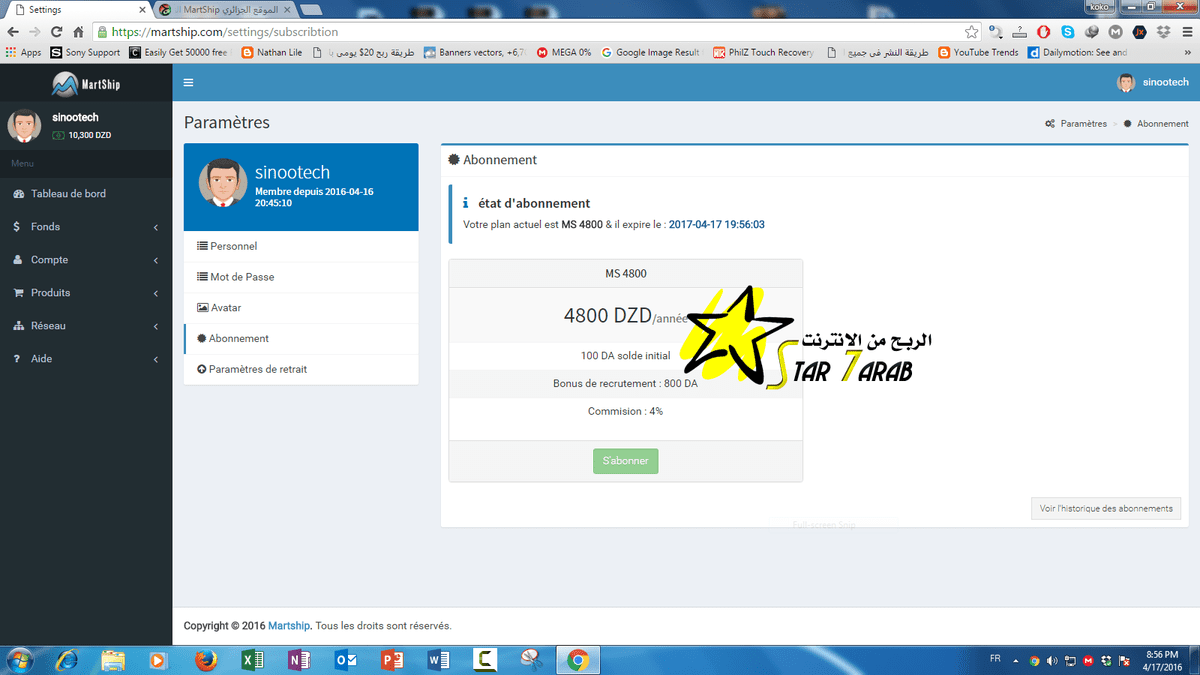Click the Jx extension icon
Image resolution: width=1200 pixels, height=675 pixels.
coord(1138,32)
